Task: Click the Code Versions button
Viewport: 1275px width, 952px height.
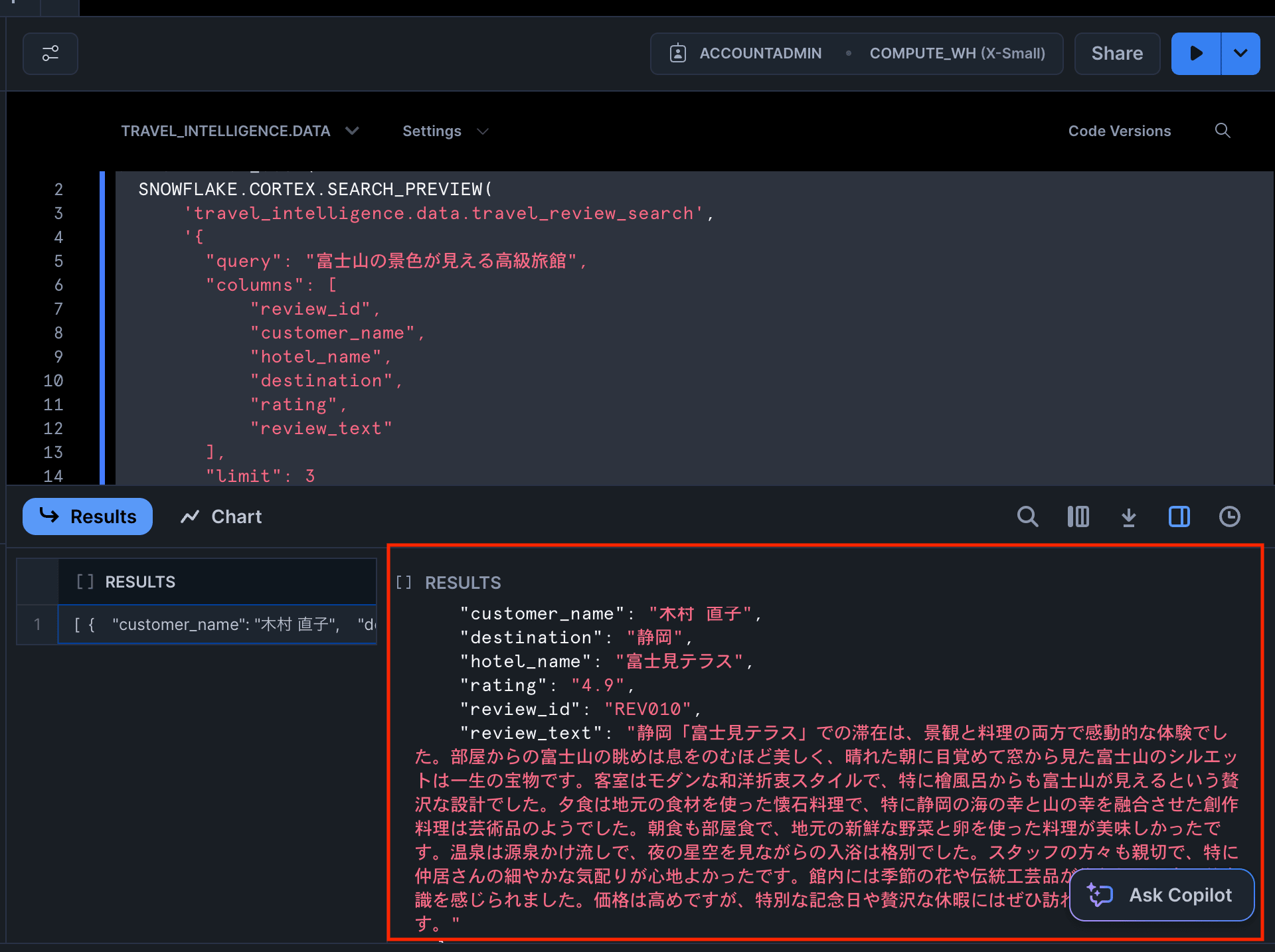Action: [x=1120, y=131]
